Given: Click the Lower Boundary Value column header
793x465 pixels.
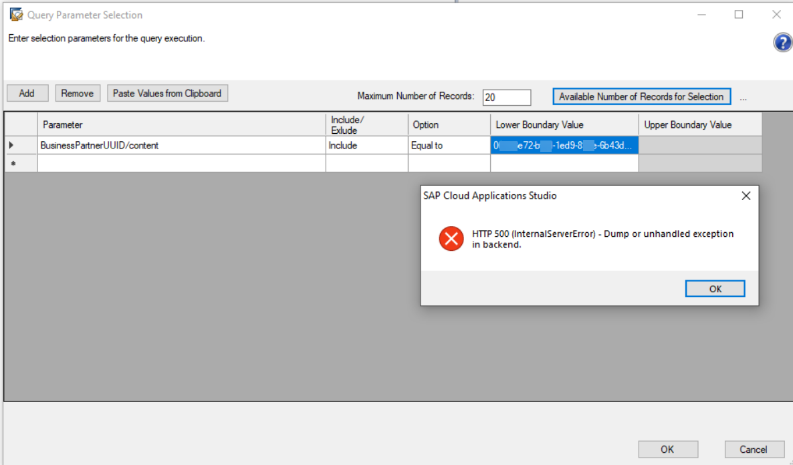Looking at the screenshot, I should click(x=564, y=124).
